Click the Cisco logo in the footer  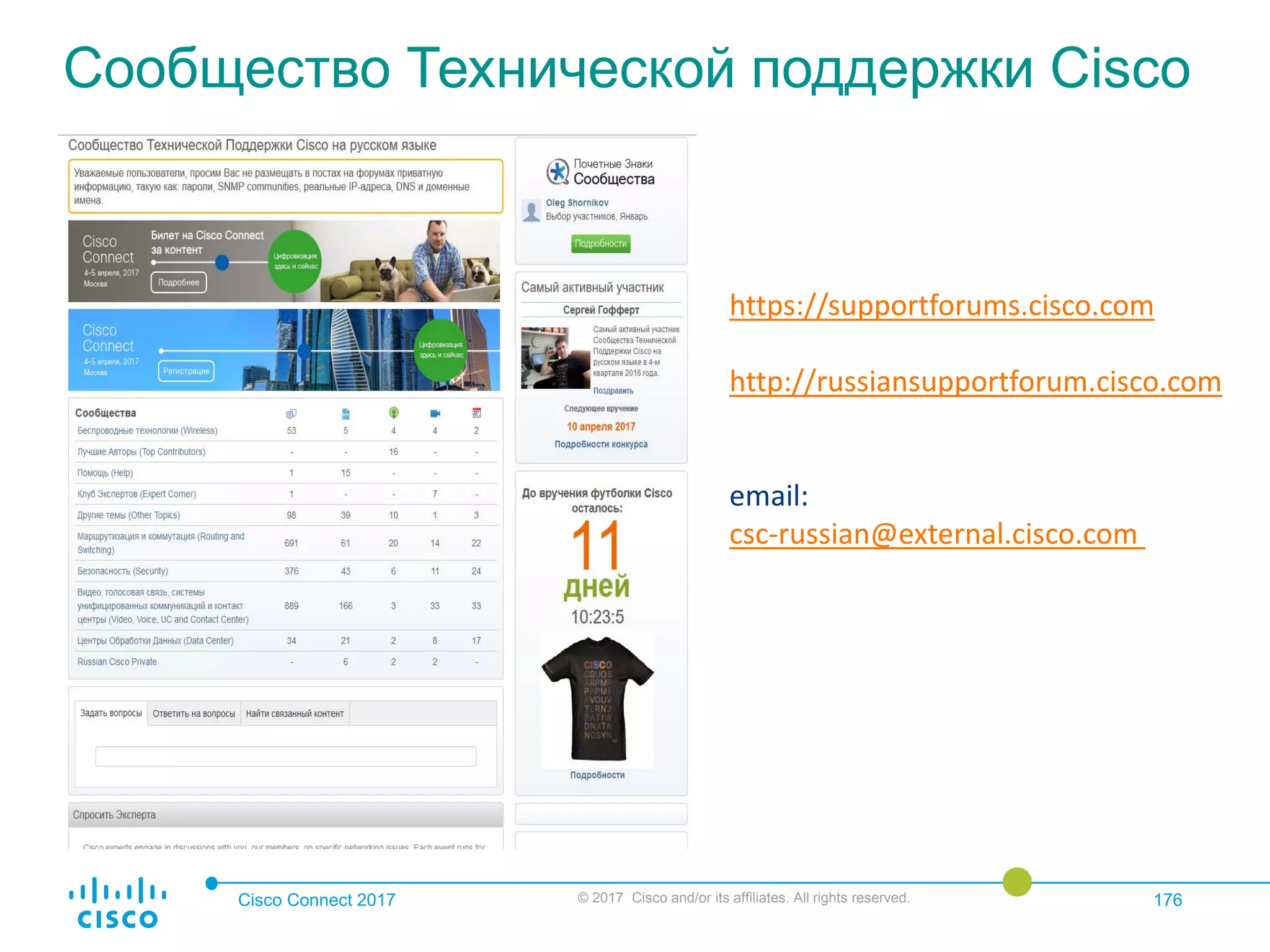click(x=117, y=902)
